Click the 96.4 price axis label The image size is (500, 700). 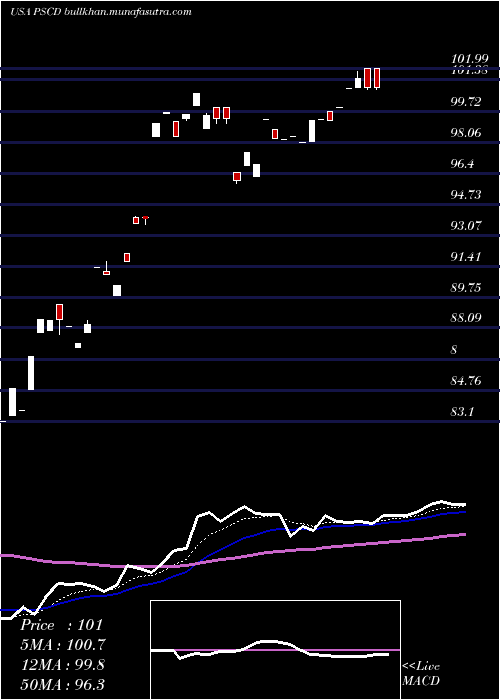point(462,164)
